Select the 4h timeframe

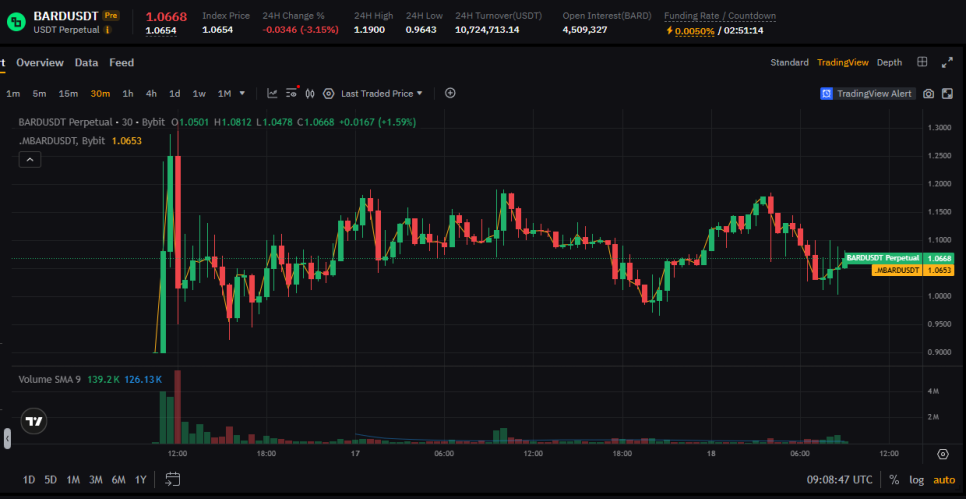(x=151, y=94)
